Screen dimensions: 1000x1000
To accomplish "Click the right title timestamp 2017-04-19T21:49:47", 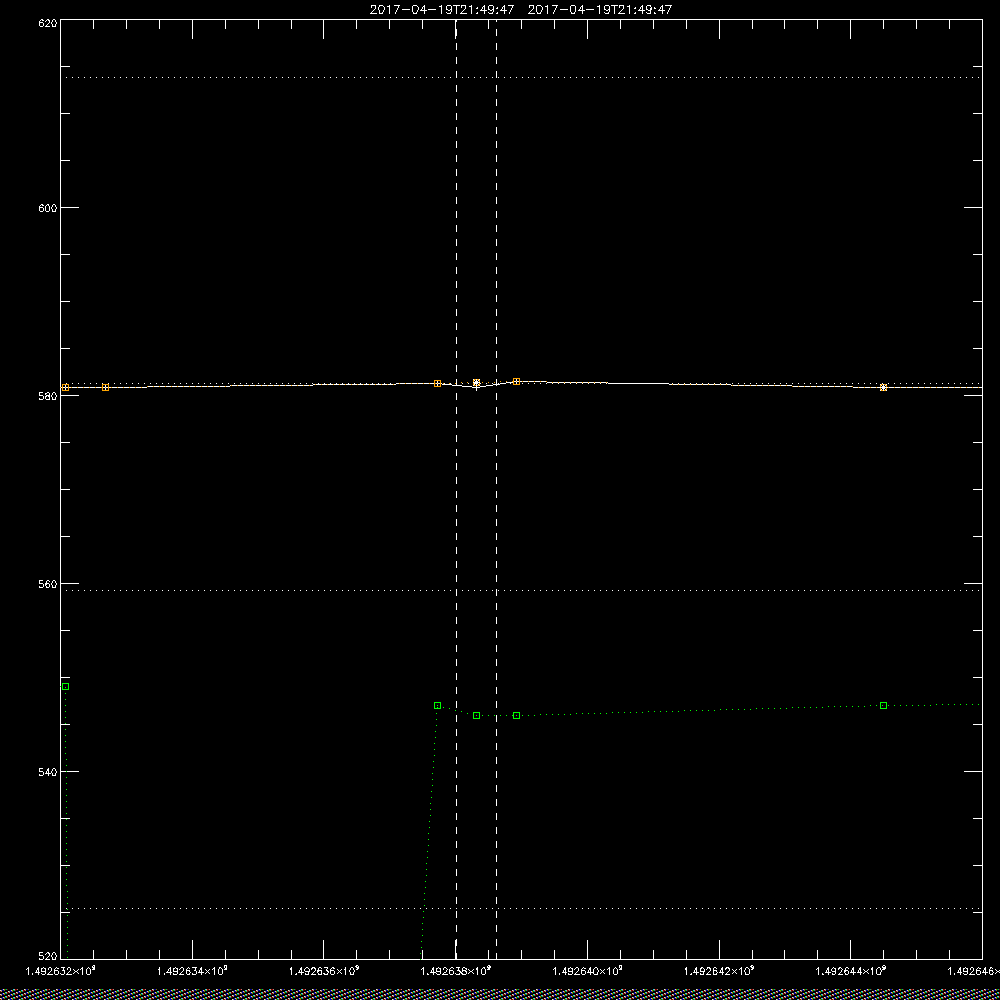I will (600, 10).
